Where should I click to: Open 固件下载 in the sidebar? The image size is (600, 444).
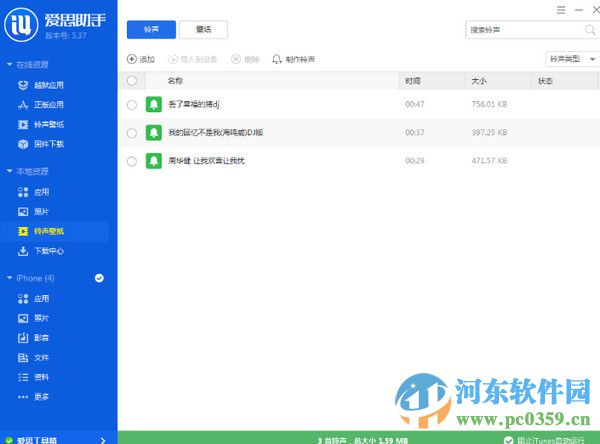[41, 144]
